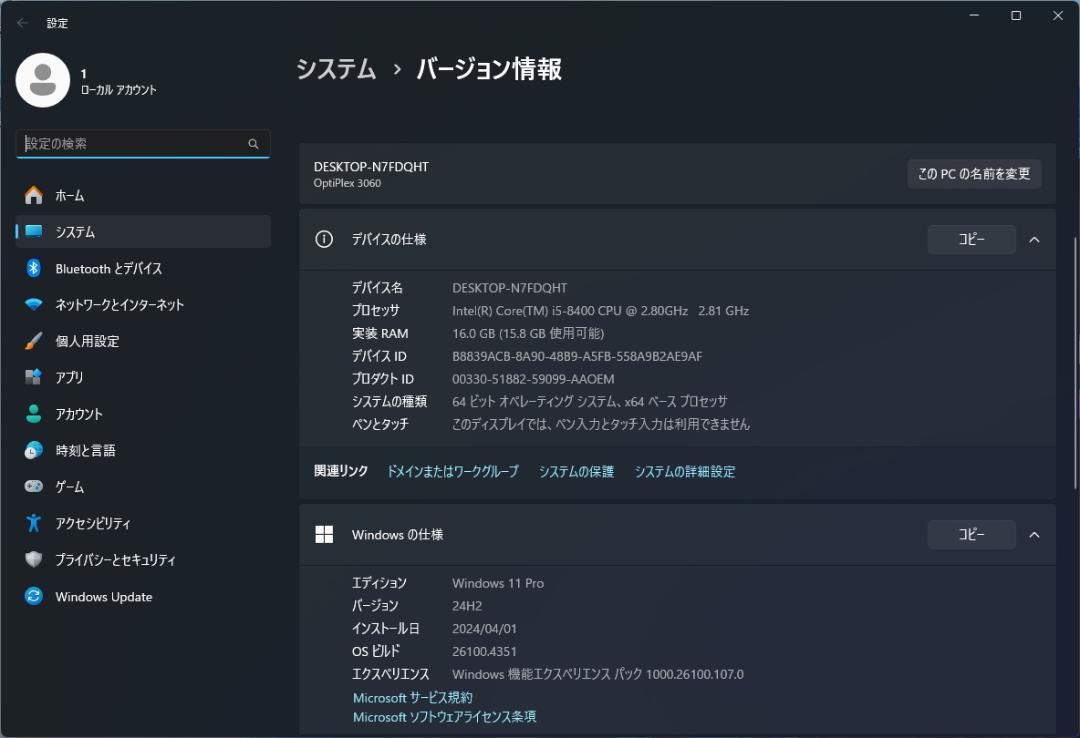Open システムの詳細設定 link

coord(685,471)
